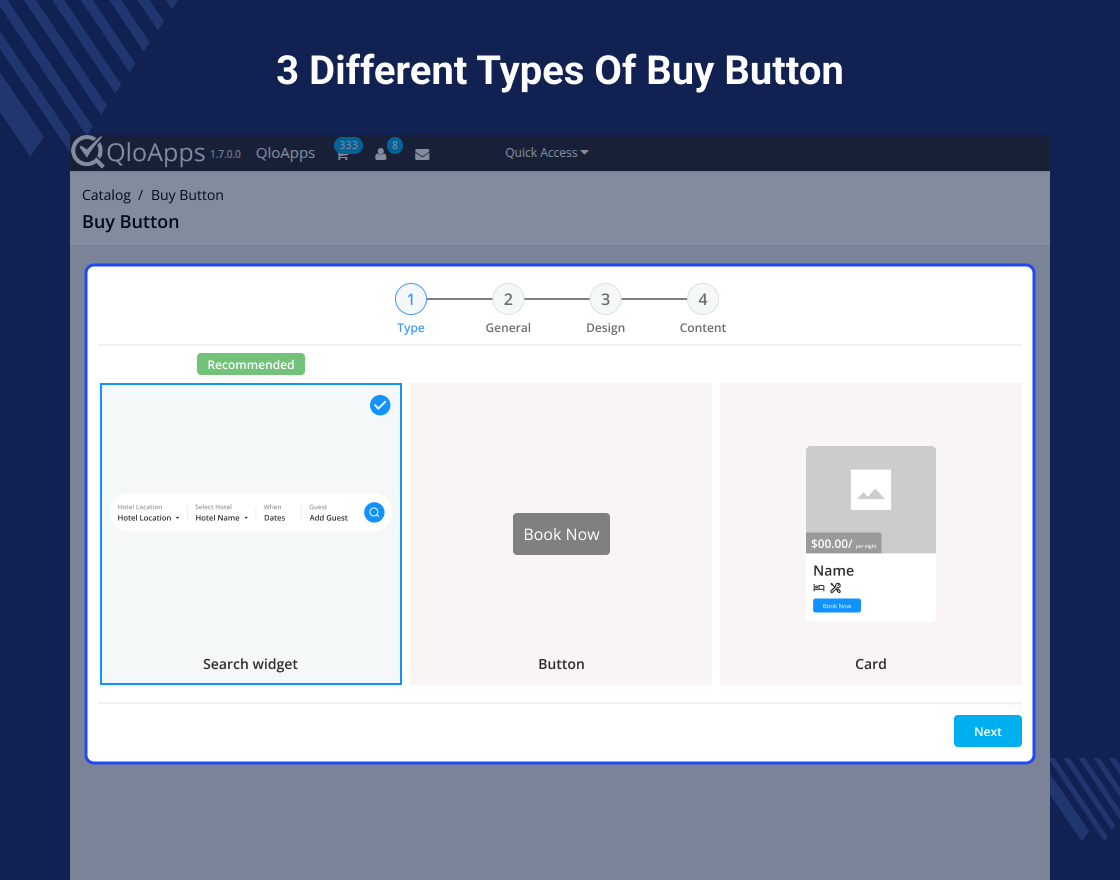Go to step 4 Content
The image size is (1120, 880).
pos(703,299)
